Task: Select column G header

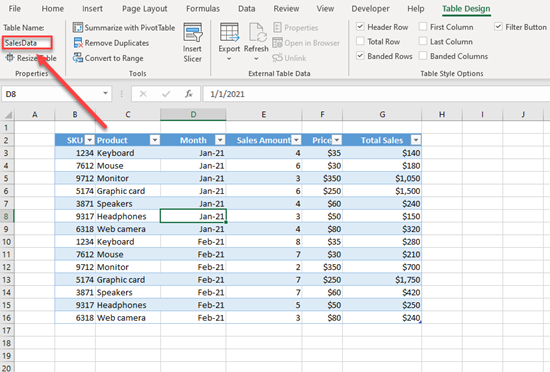Action: tap(382, 114)
